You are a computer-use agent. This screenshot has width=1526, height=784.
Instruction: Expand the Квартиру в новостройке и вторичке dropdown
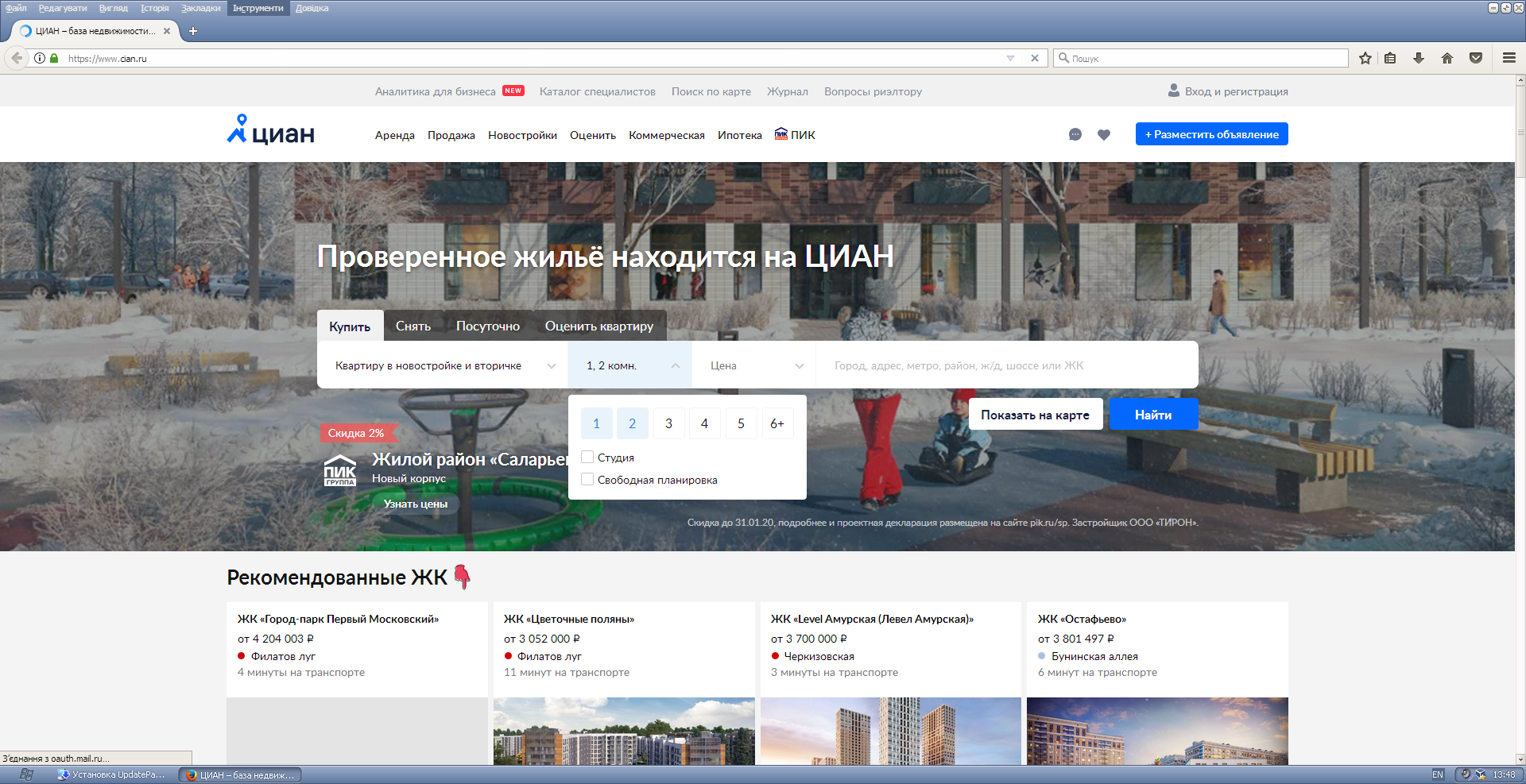pos(442,365)
